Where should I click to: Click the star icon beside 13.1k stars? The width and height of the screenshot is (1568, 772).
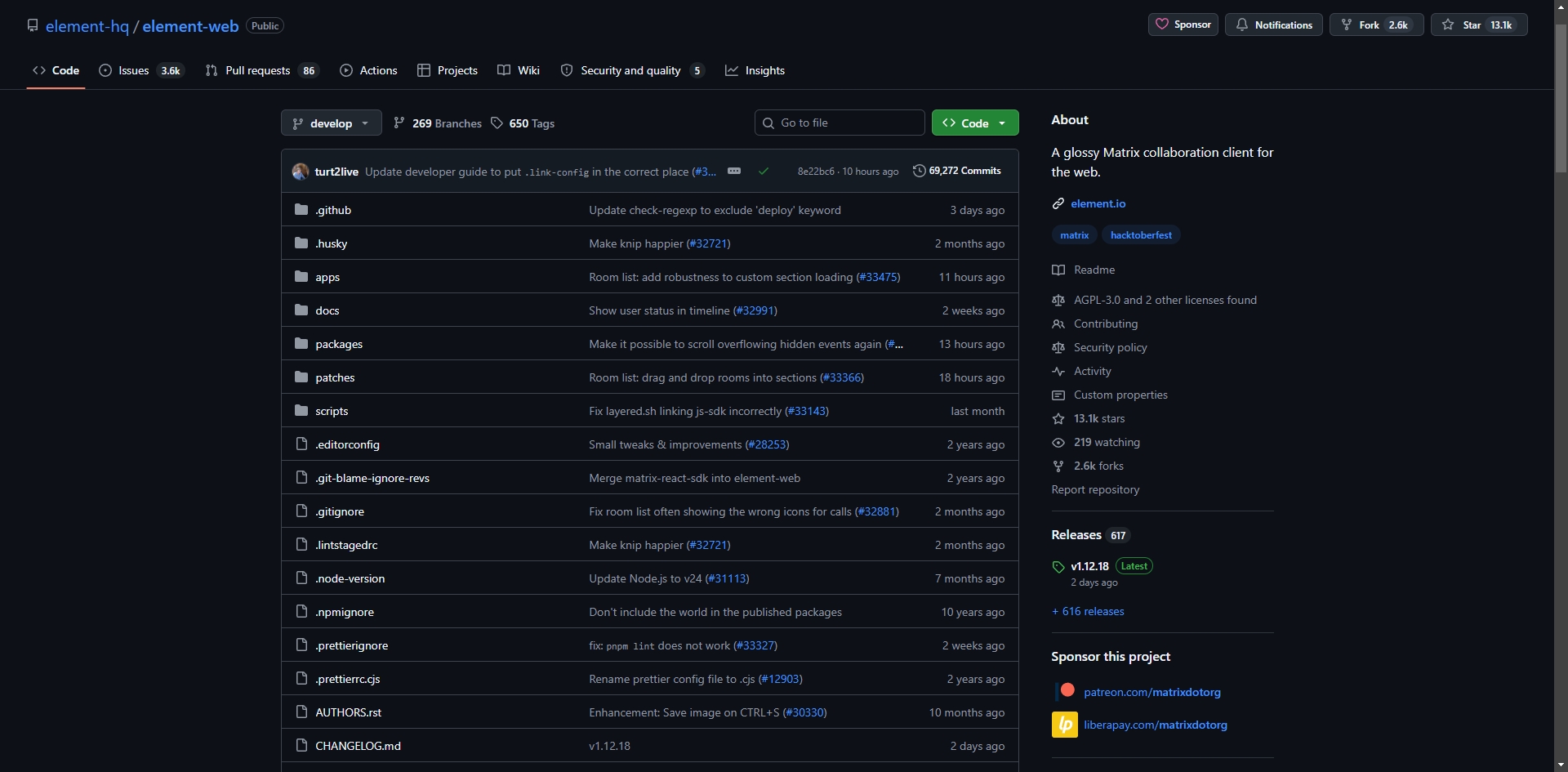(1058, 419)
